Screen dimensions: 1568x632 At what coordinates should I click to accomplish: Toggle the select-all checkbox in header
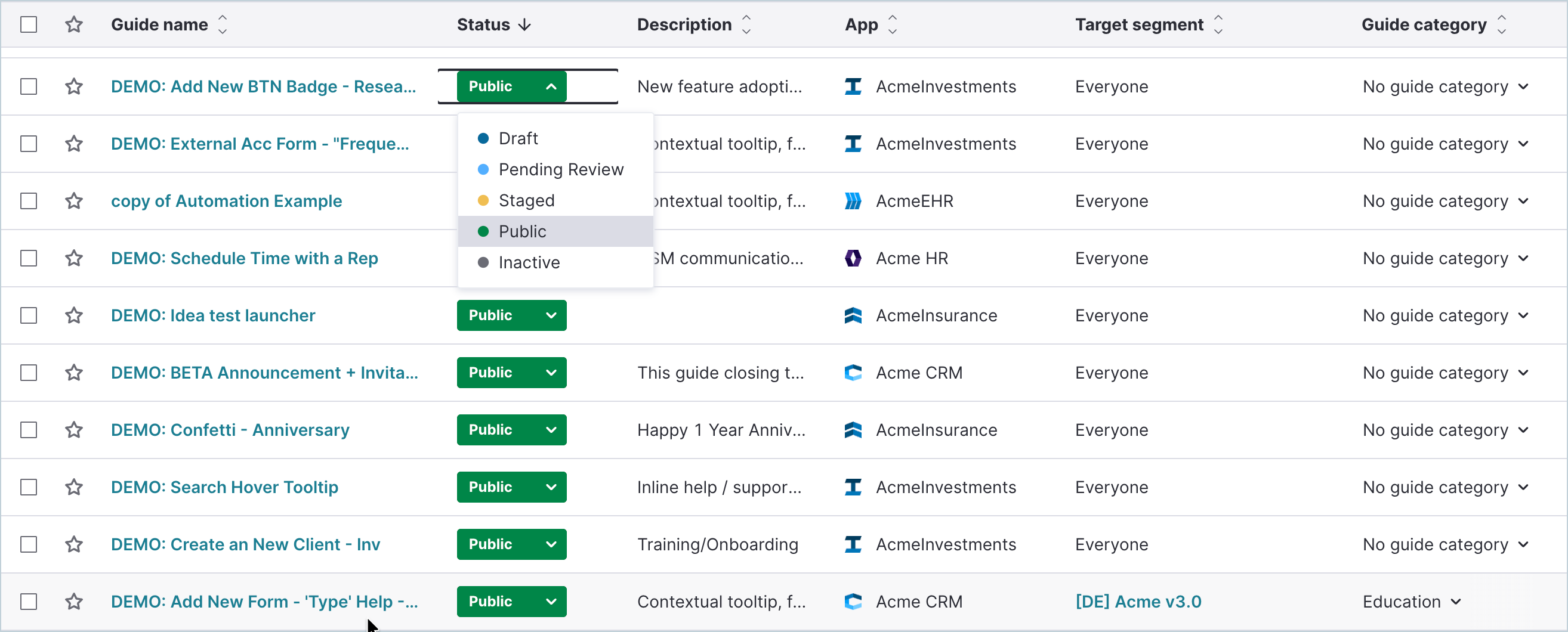coord(29,24)
